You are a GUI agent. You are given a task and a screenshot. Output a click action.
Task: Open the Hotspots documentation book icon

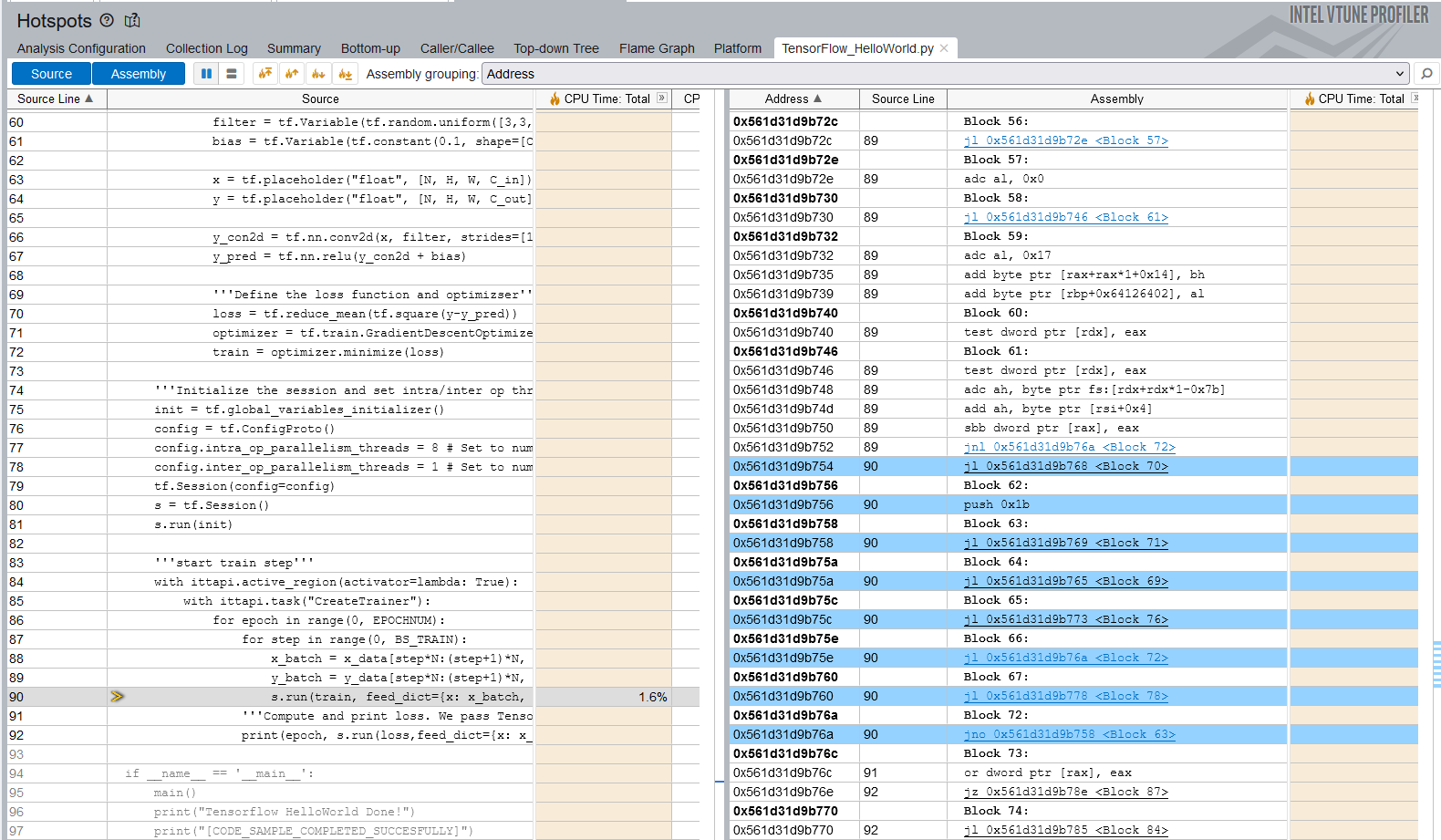point(132,20)
